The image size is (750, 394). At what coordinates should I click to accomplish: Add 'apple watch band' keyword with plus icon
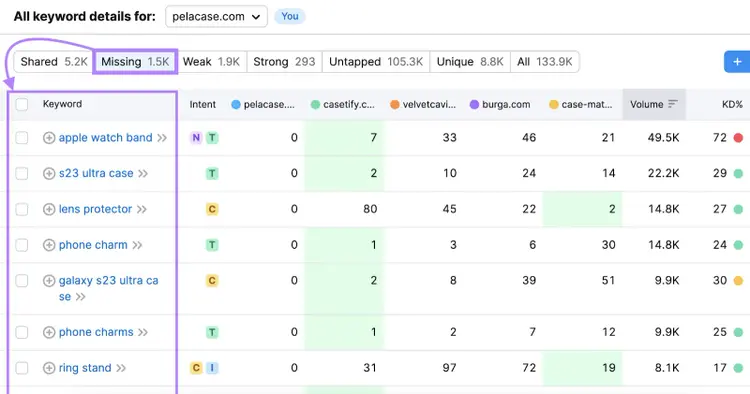49,138
